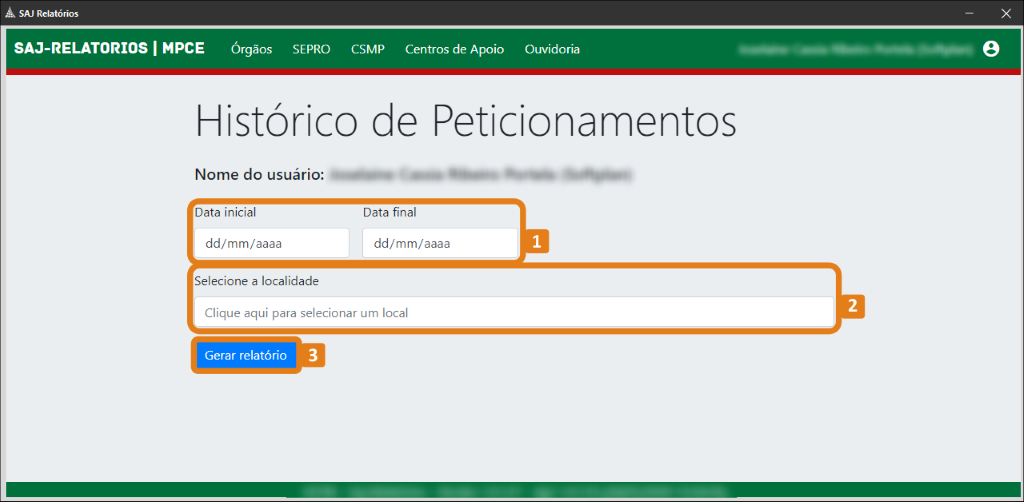Open the Selecione a localidade selector
Viewport: 1024px width, 502px height.
click(514, 312)
